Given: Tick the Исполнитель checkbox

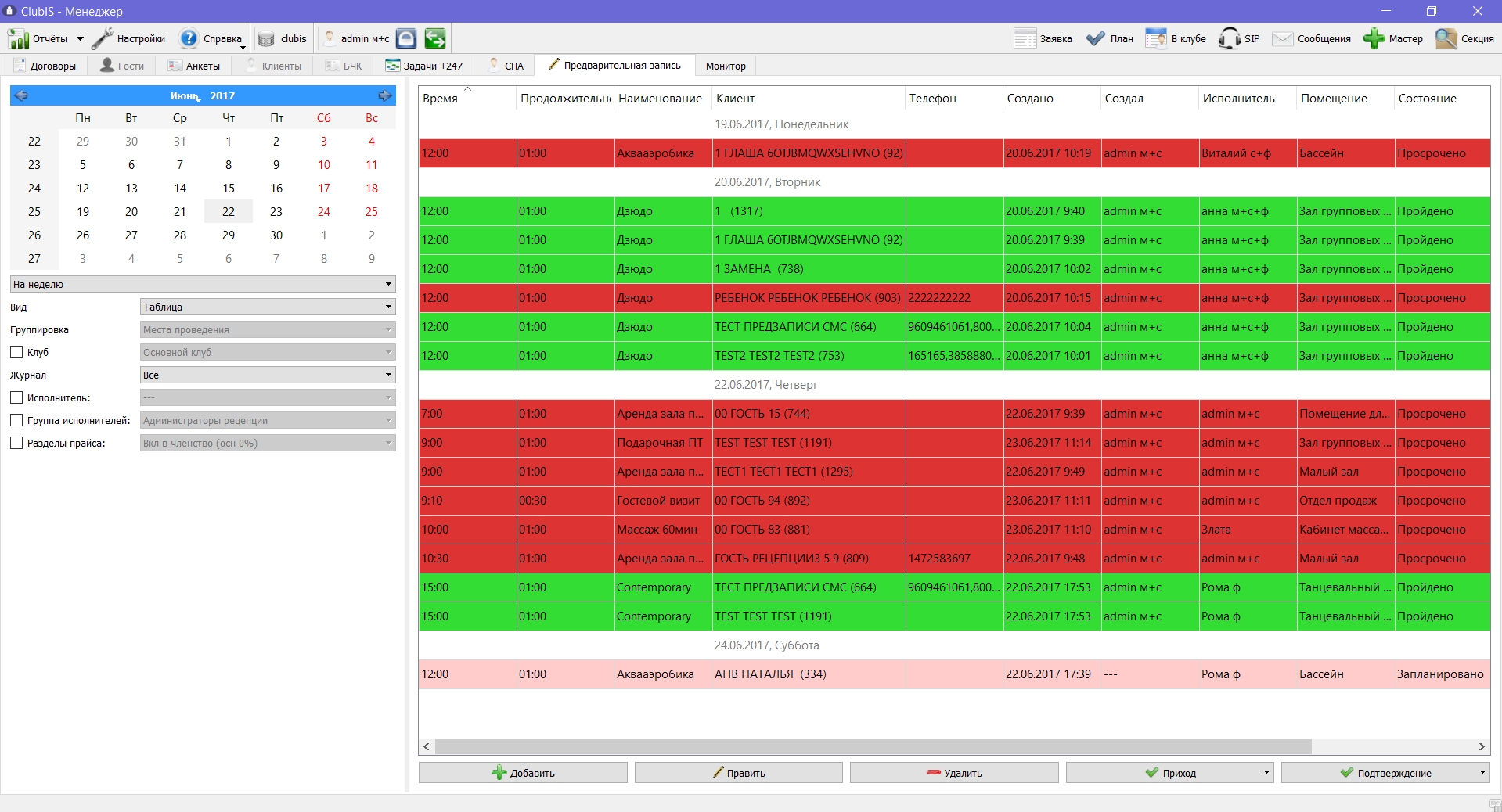Looking at the screenshot, I should (16, 397).
